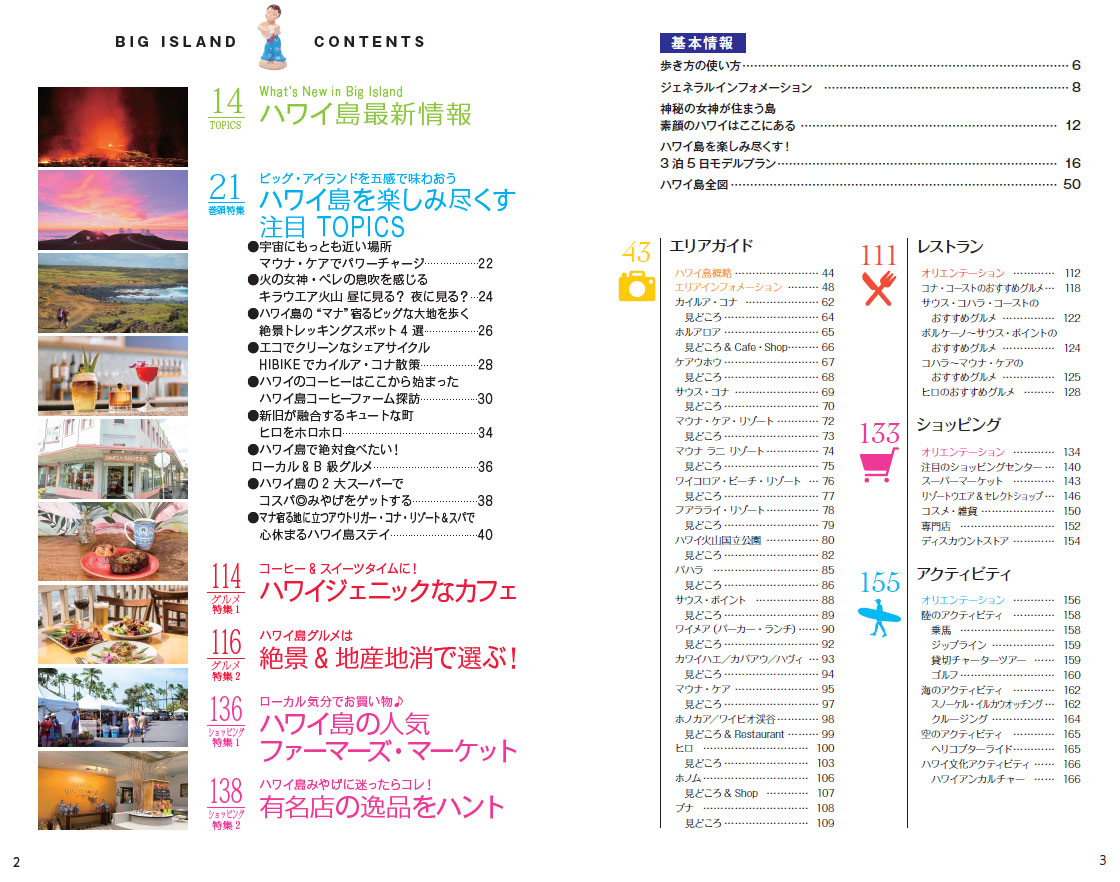Click エリアインフォメーション in area guide

coord(754,287)
